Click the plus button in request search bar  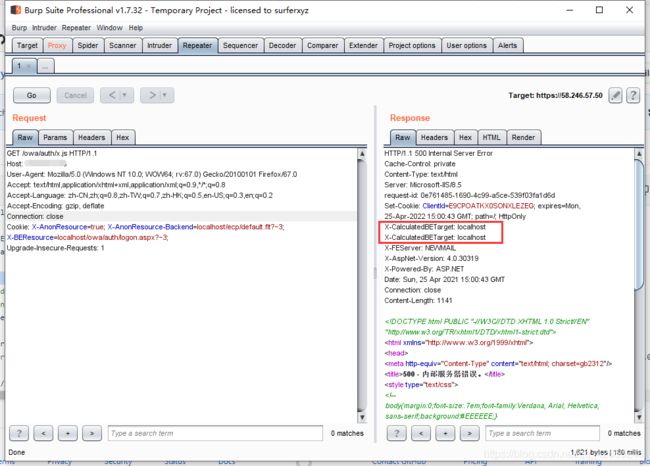click(x=68, y=433)
